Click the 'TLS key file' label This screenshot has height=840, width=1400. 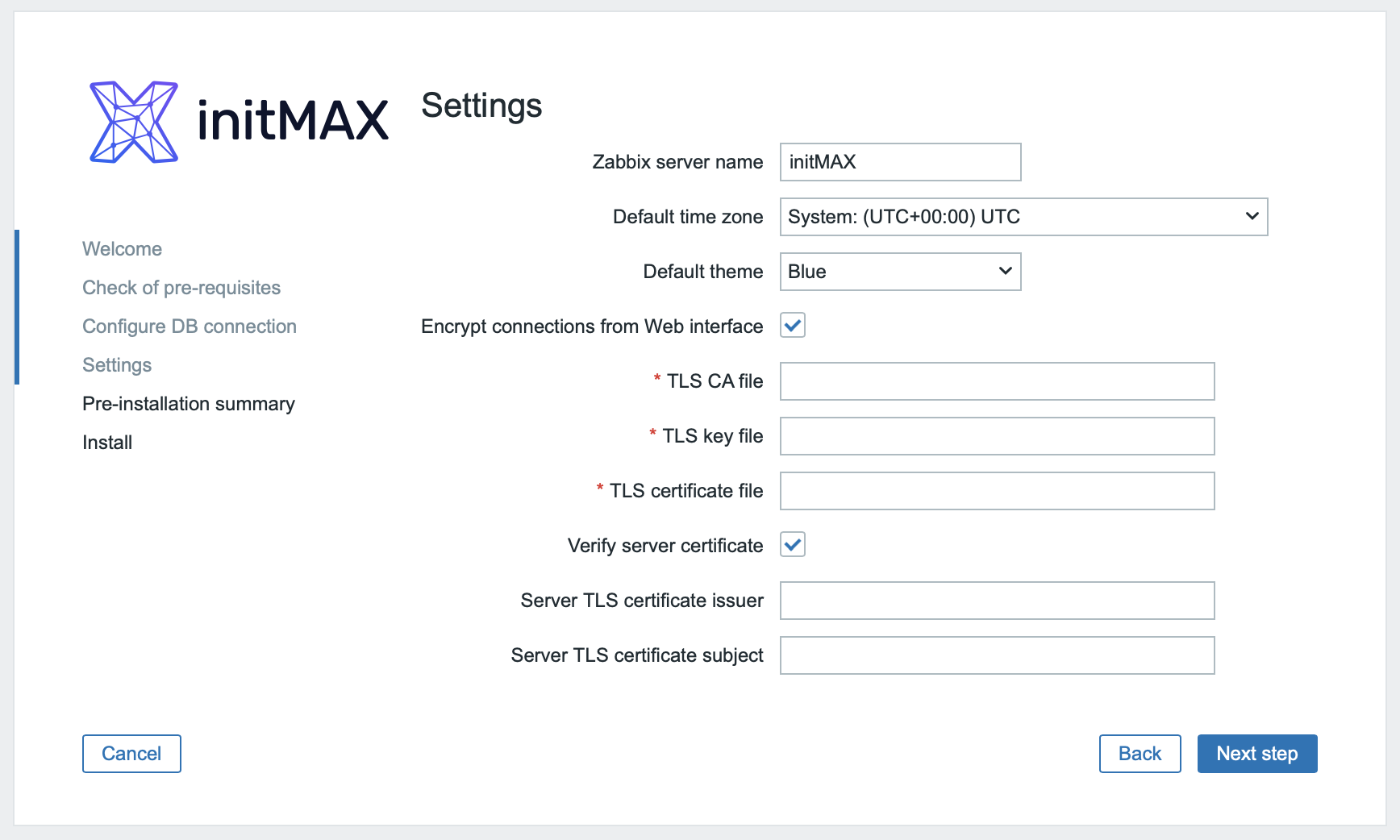click(x=712, y=436)
